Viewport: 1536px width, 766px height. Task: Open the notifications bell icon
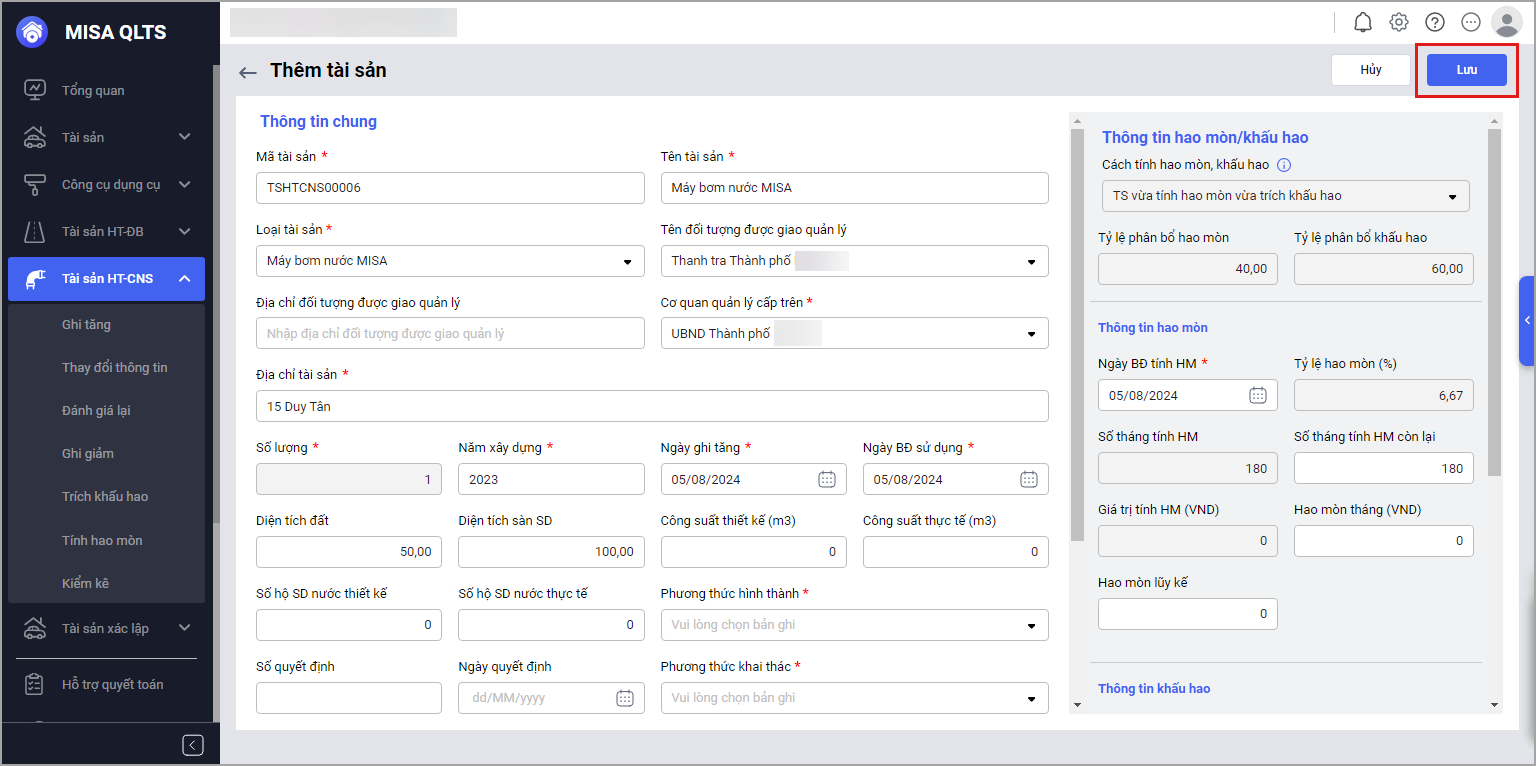[x=1363, y=22]
